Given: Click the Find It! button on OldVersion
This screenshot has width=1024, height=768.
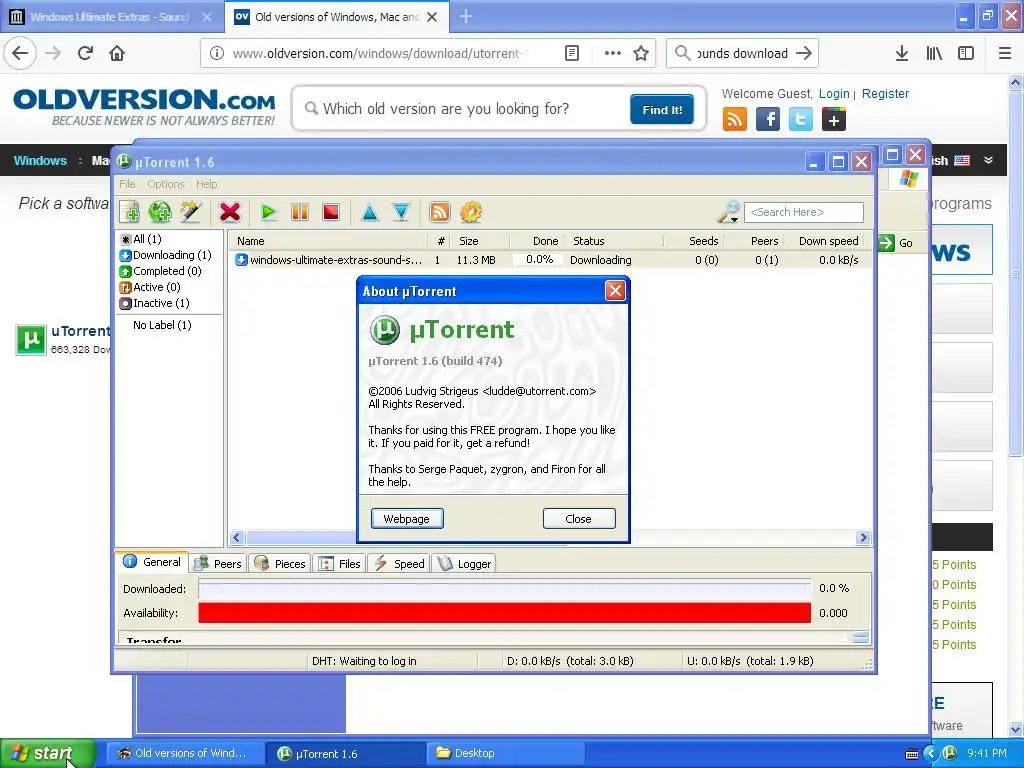Looking at the screenshot, I should point(662,109).
